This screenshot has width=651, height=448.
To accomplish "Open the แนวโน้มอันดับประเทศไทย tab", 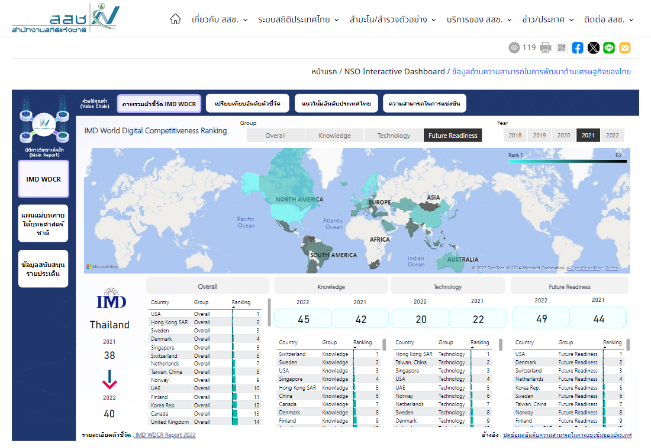I will (x=336, y=103).
